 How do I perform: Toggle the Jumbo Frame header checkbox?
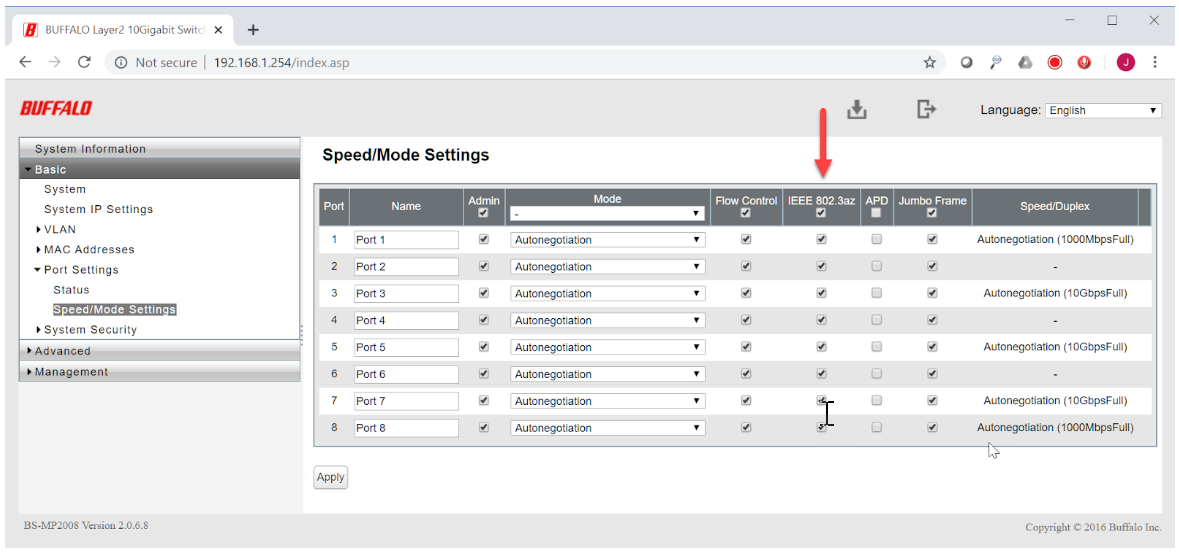(932, 213)
